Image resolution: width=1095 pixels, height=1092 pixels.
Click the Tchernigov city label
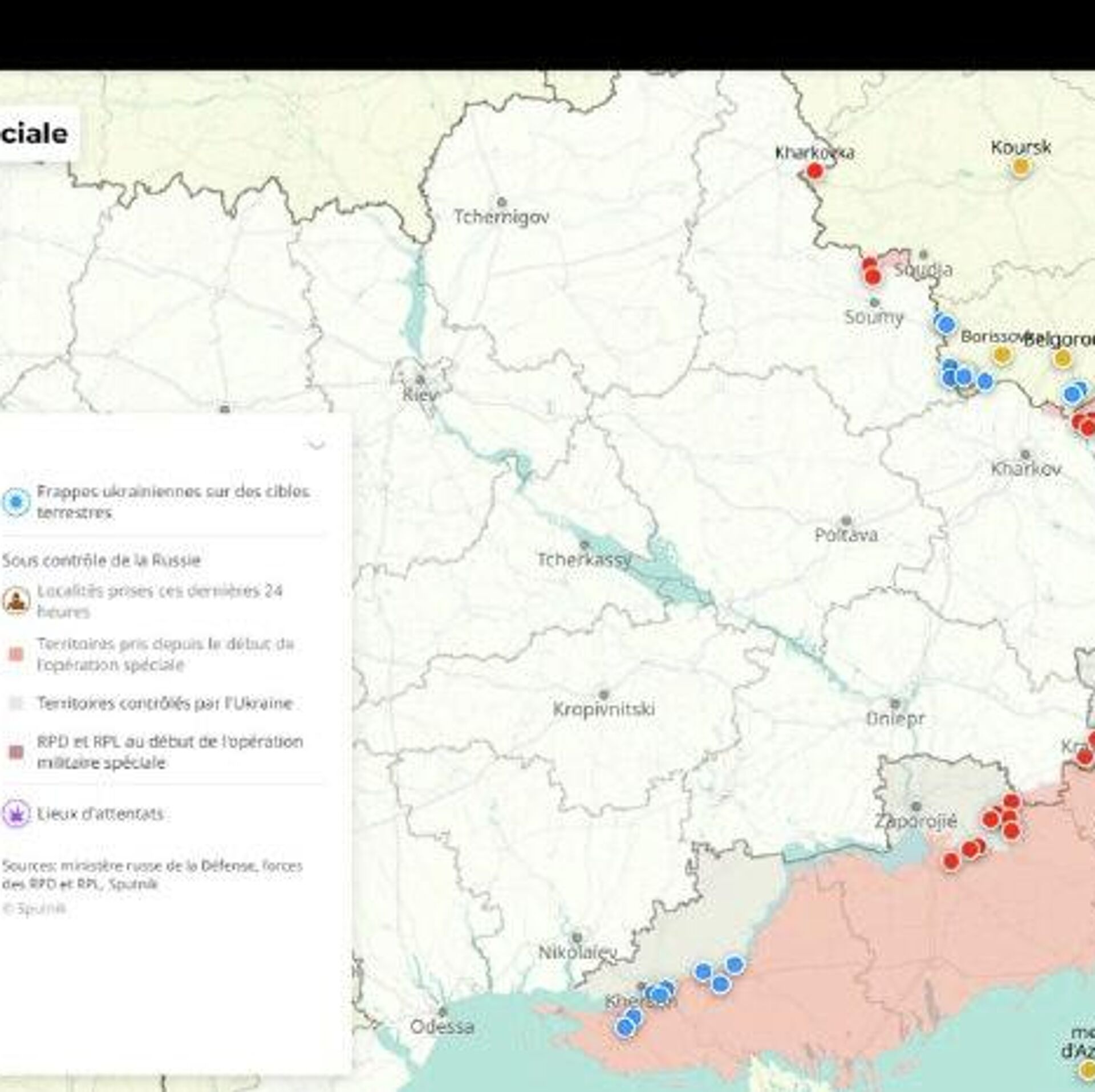501,217
